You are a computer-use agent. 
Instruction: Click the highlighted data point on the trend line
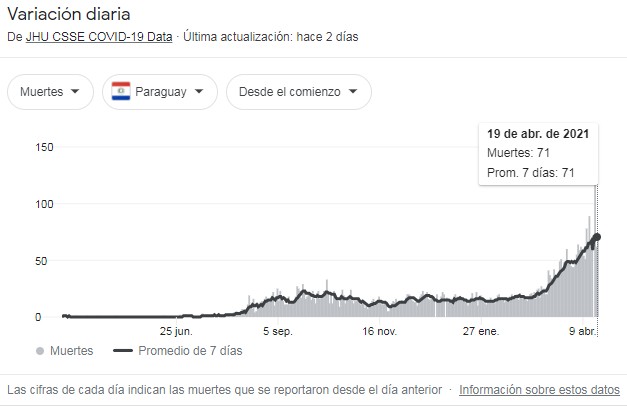(x=597, y=237)
